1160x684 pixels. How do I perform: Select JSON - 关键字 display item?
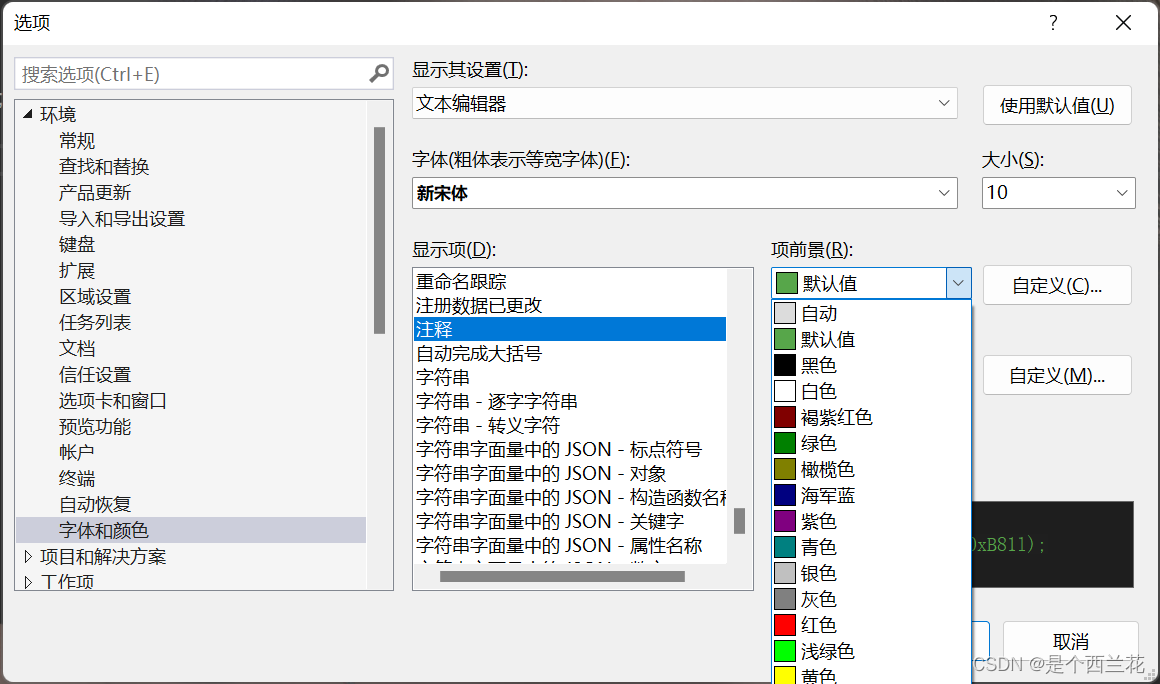pyautogui.click(x=570, y=521)
